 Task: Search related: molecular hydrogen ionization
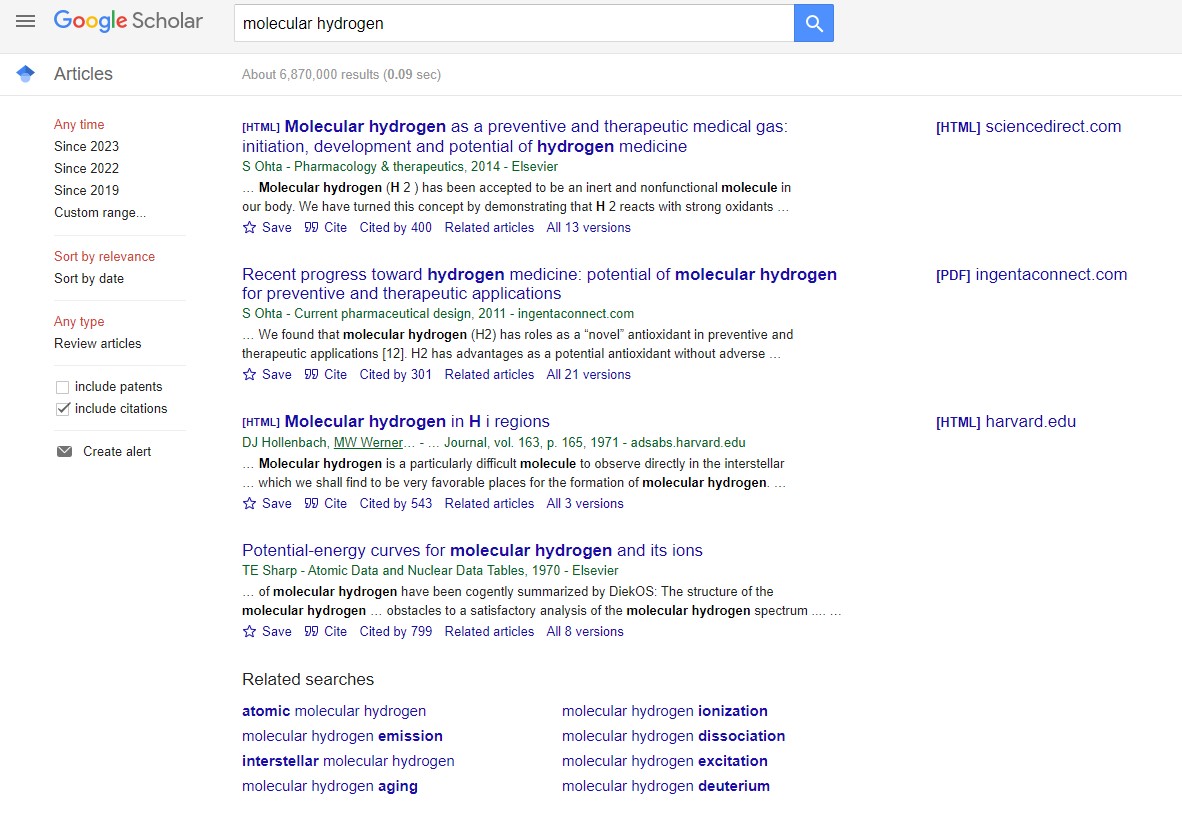[x=665, y=711]
